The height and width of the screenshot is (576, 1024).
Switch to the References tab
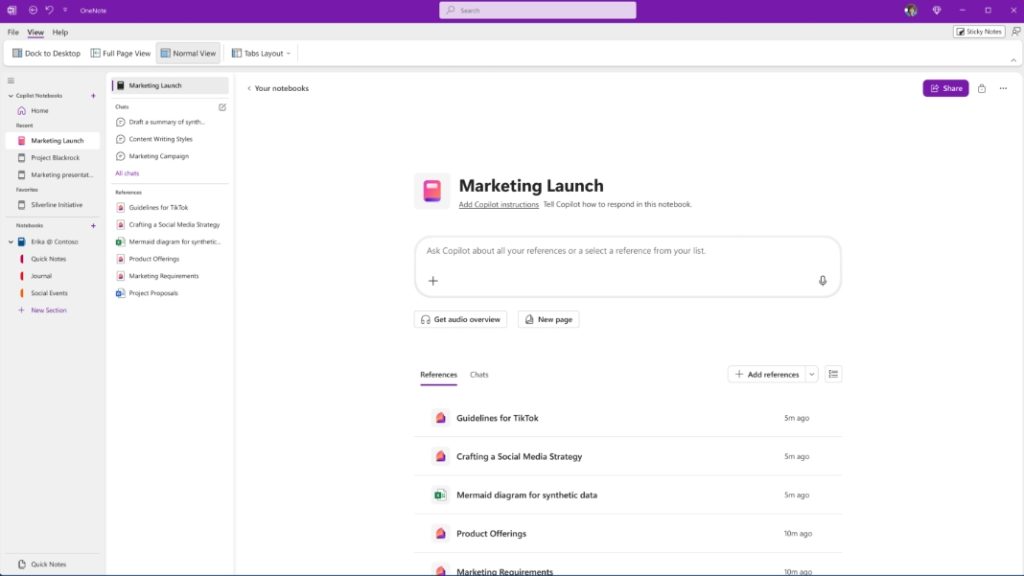coord(438,375)
